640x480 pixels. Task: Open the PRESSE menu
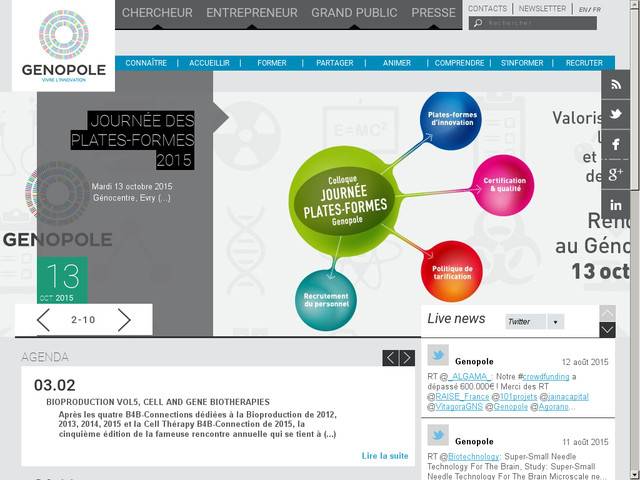click(433, 13)
